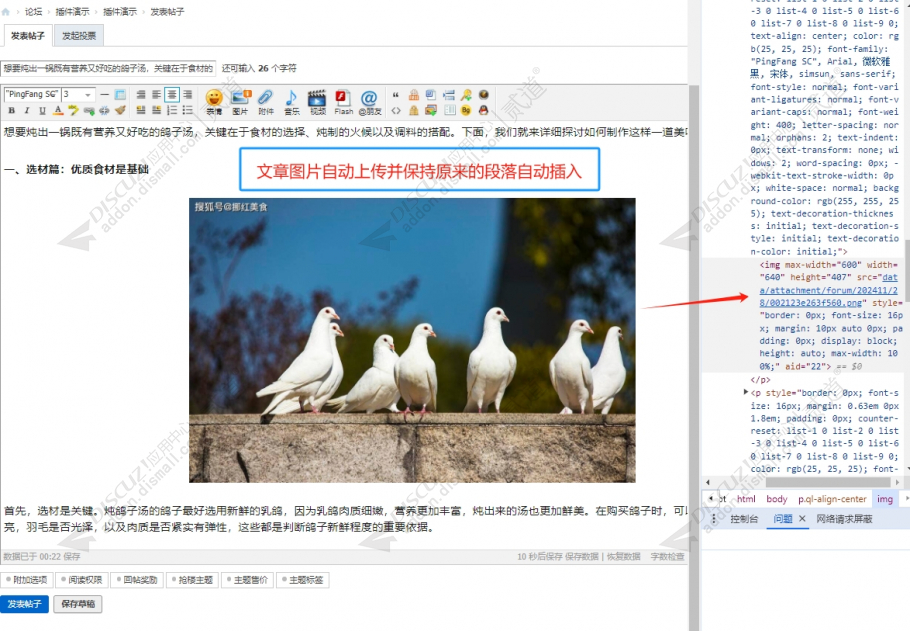Viewport: 910px width, 631px height.
Task: Clear formatting with the brush icon
Action: 120,110
